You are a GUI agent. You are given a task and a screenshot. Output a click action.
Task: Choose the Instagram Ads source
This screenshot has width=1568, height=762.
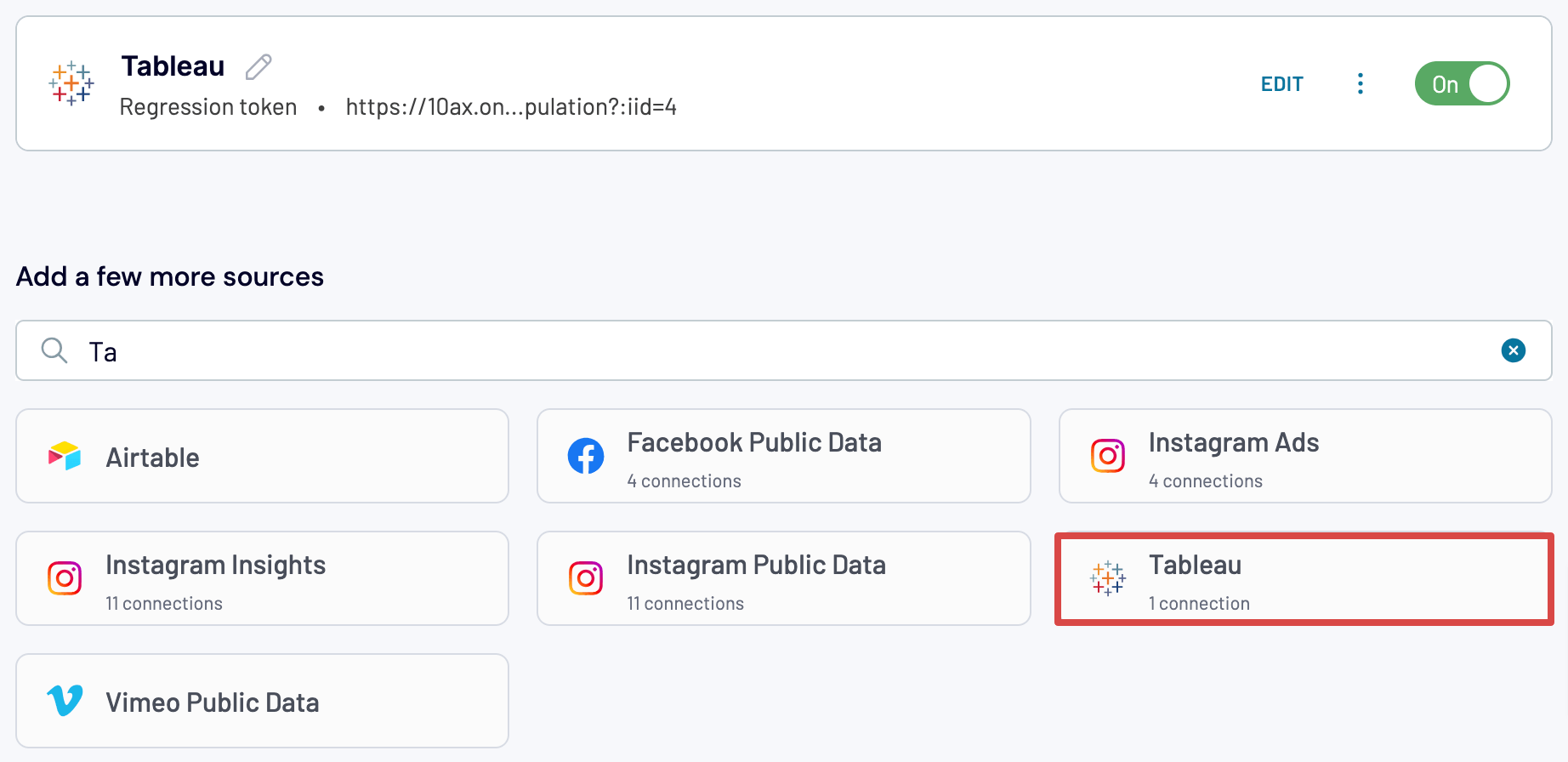pos(1305,457)
